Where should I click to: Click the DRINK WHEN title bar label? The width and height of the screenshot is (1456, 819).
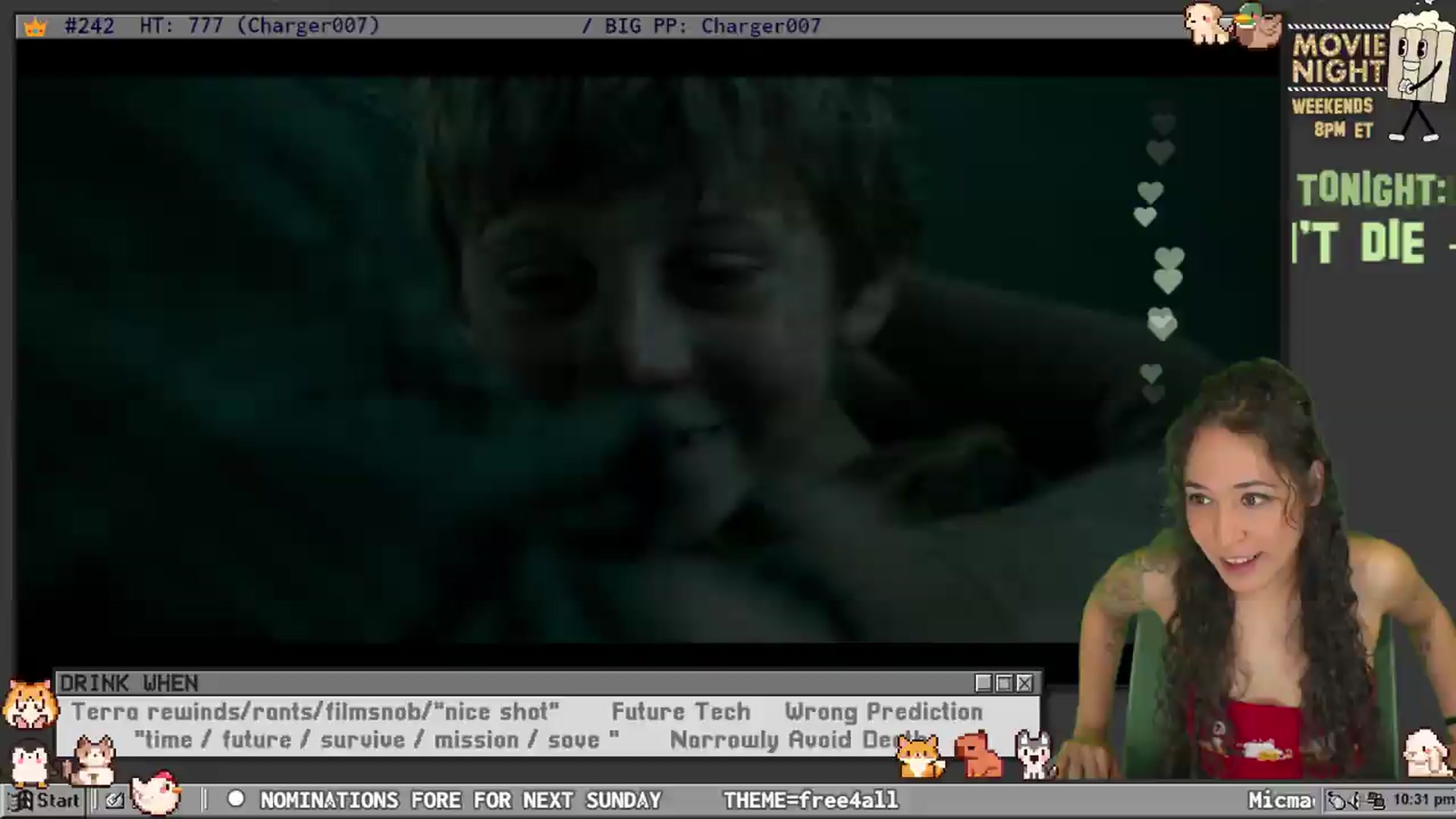129,683
